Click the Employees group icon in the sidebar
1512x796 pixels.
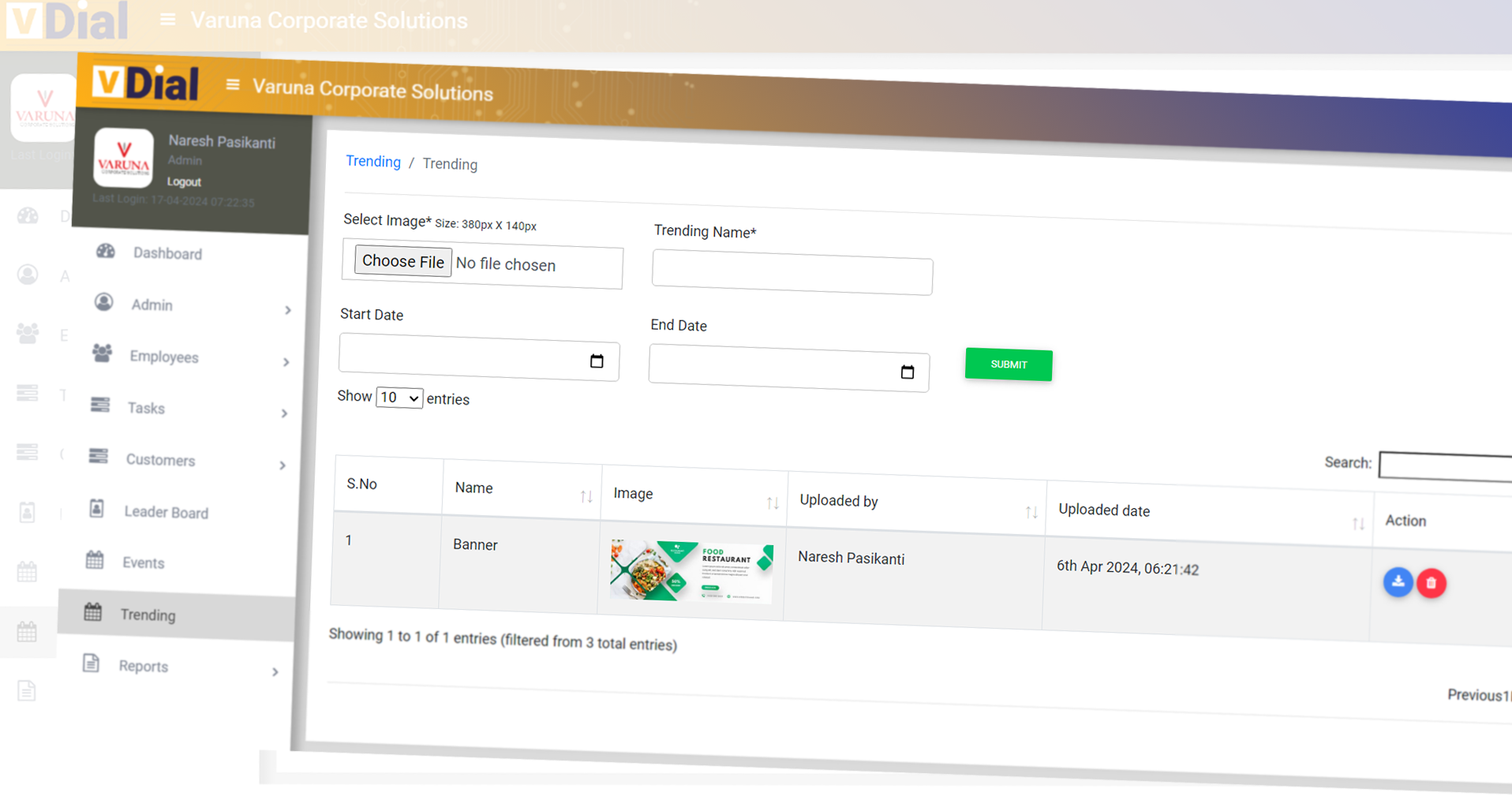102,353
